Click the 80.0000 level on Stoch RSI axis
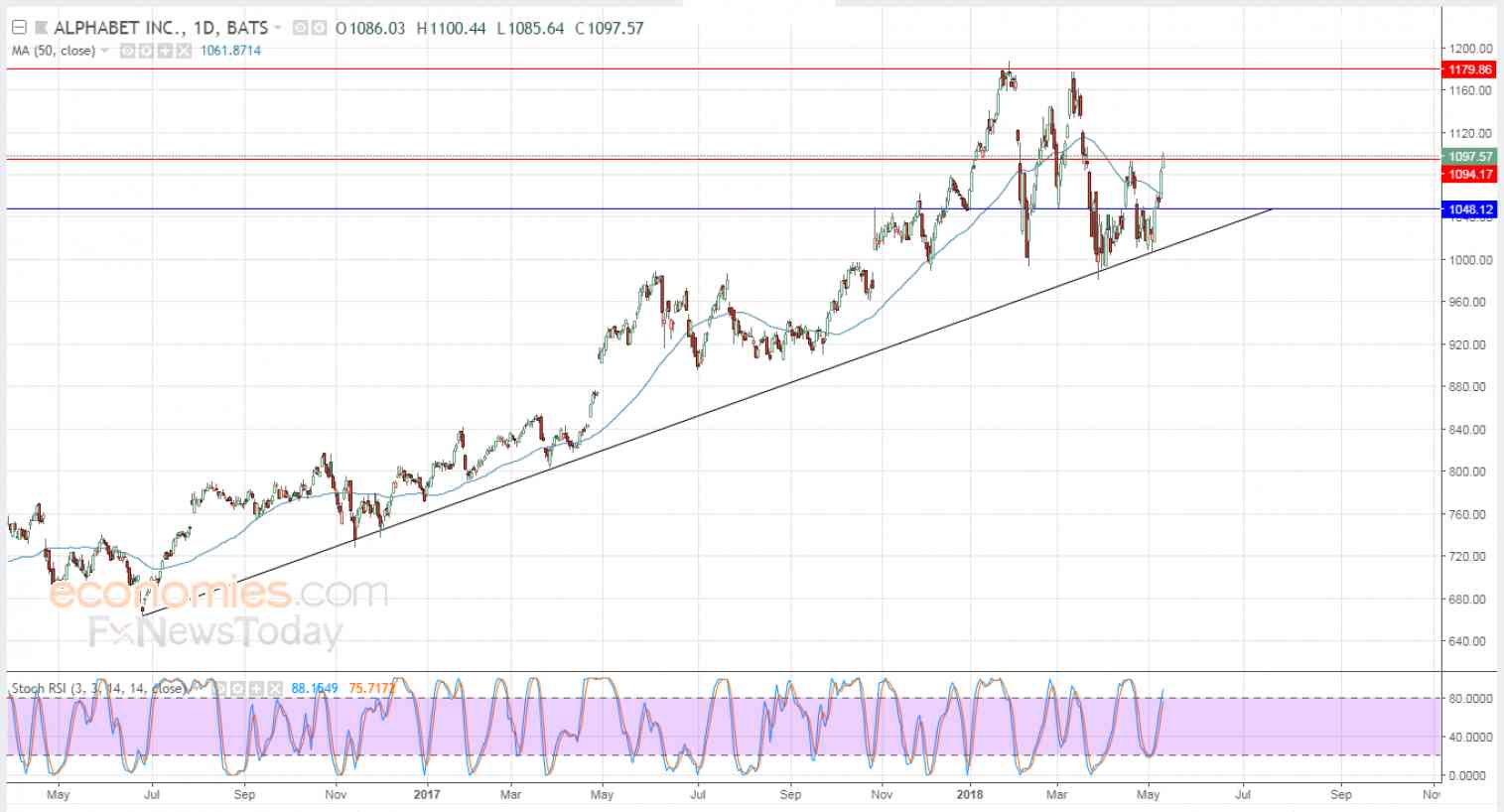Viewport: 1504px width, 812px height. tap(1470, 699)
